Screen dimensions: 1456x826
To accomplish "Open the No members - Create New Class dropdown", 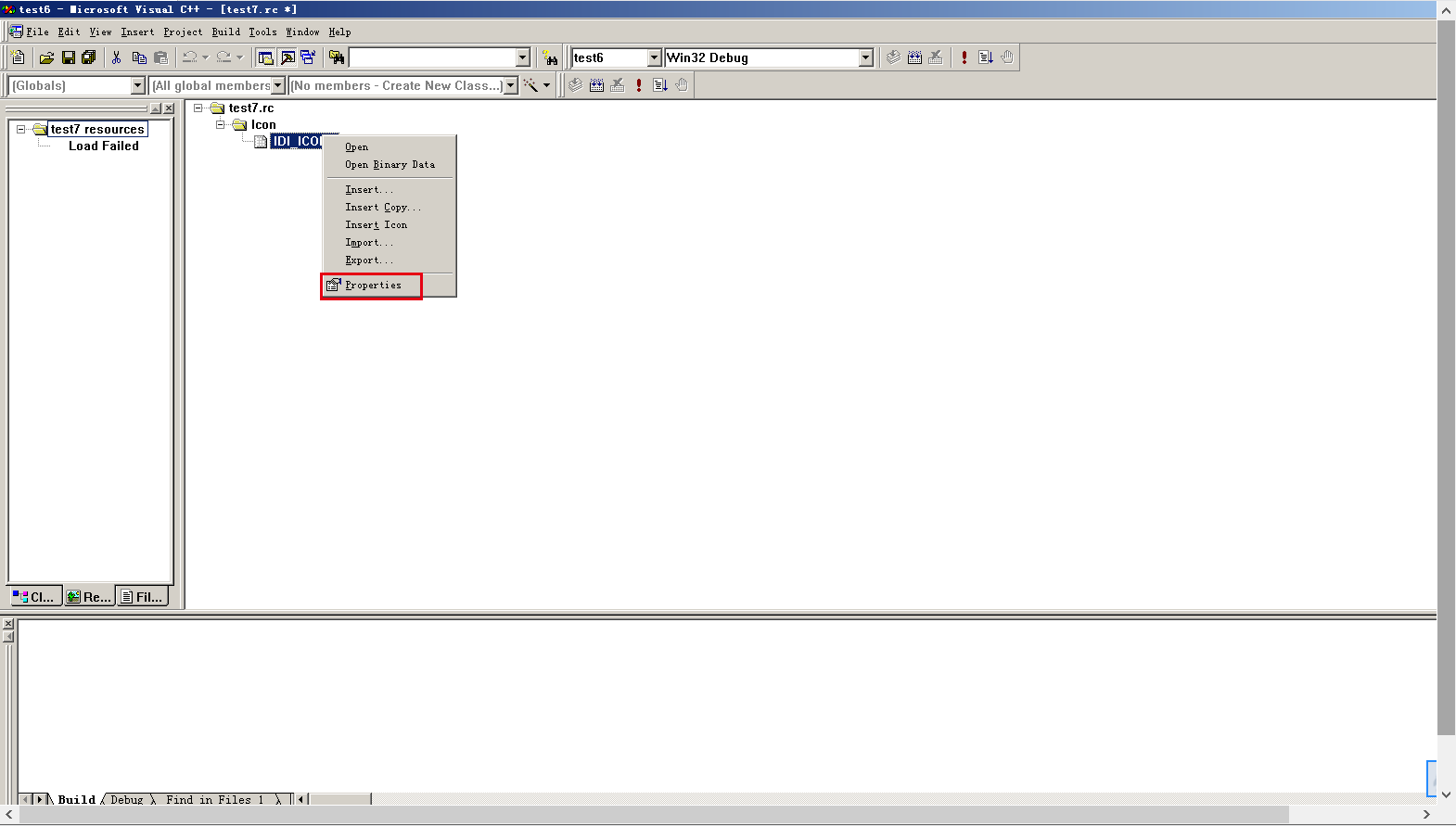I will pyautogui.click(x=510, y=85).
